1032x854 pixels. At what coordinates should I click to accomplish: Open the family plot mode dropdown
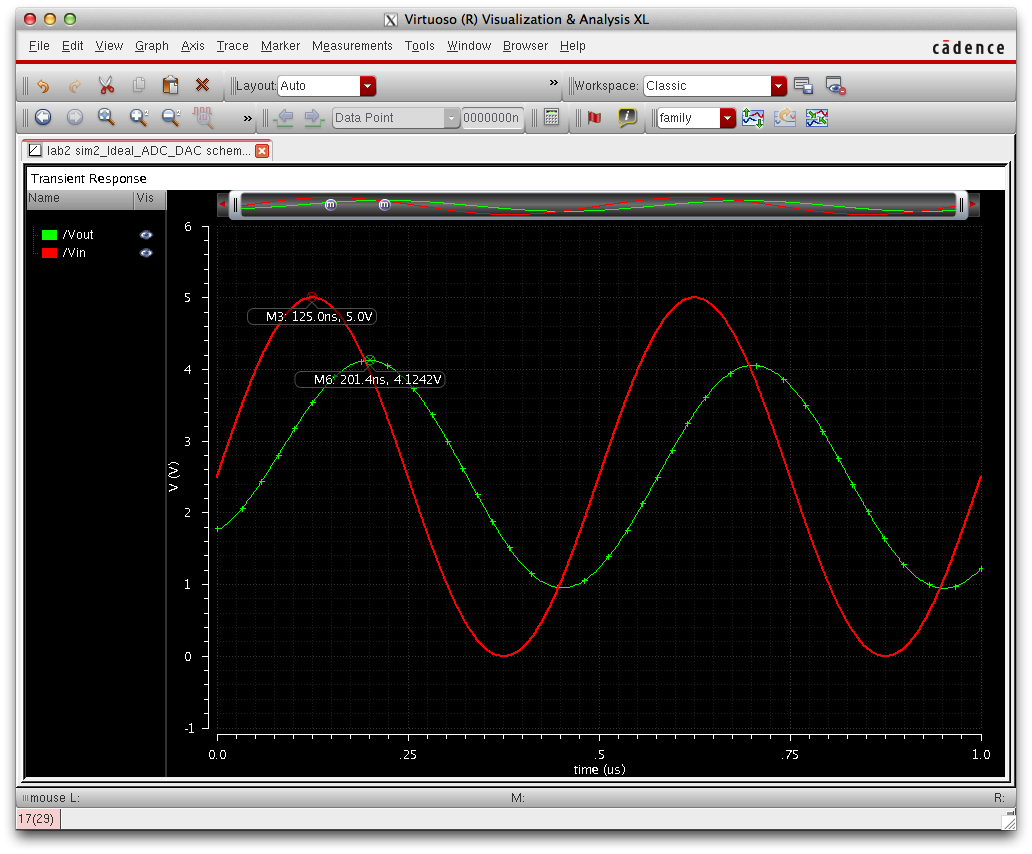[x=727, y=118]
